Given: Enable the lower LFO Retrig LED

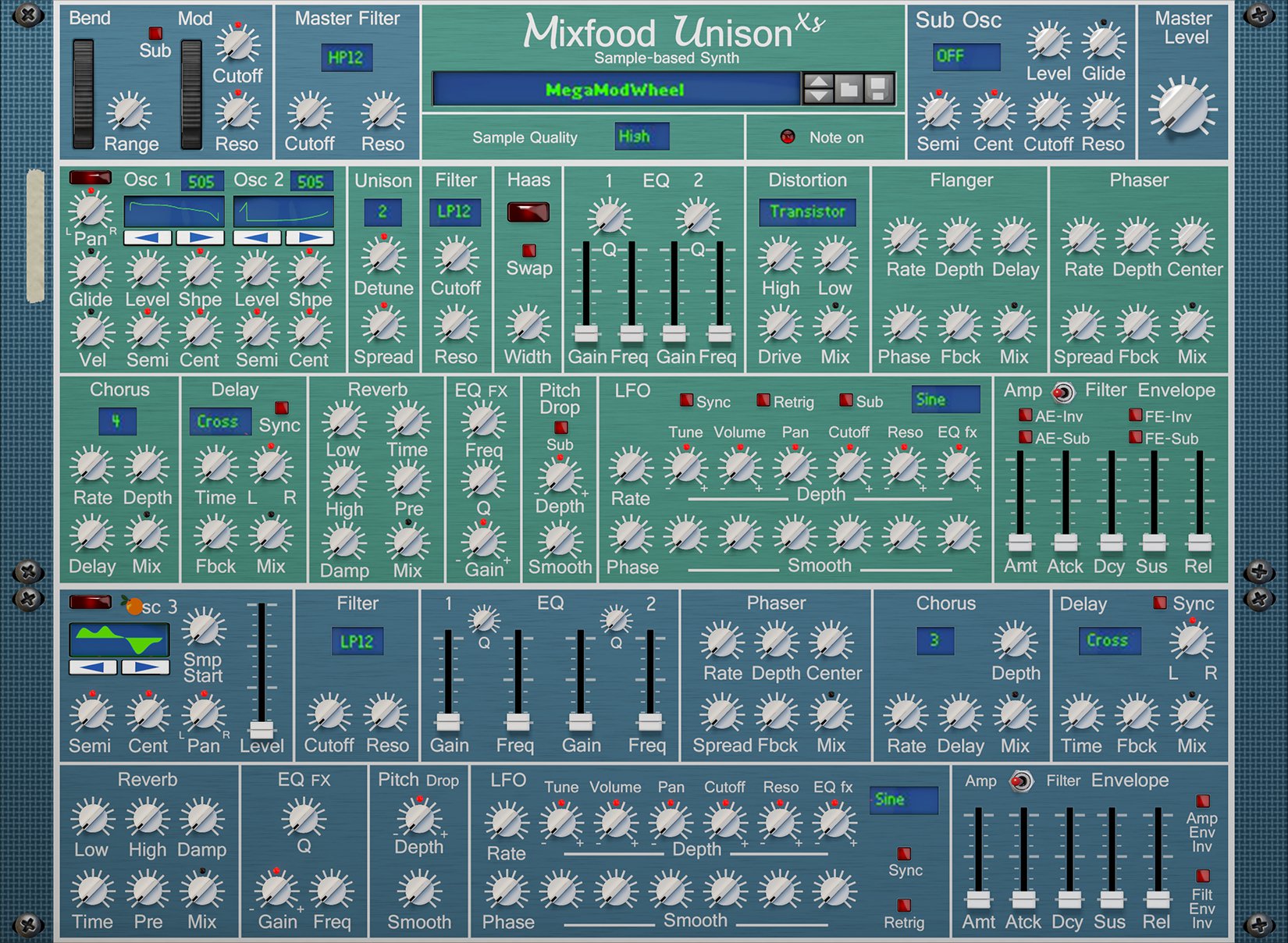Looking at the screenshot, I should click(904, 906).
